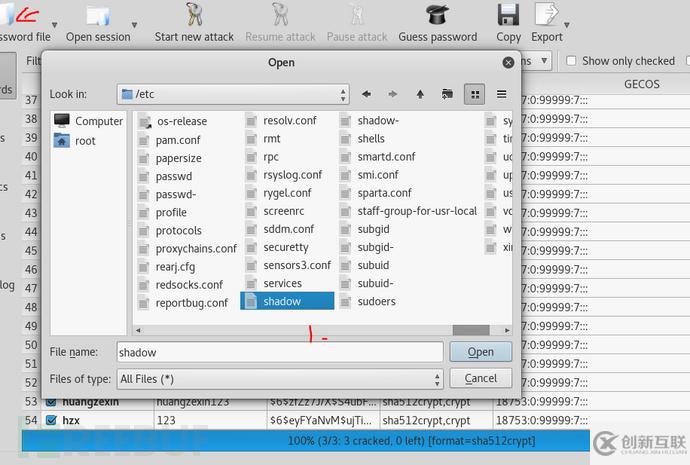Cancel the Open file dialog
The image size is (690, 465).
(x=480, y=378)
